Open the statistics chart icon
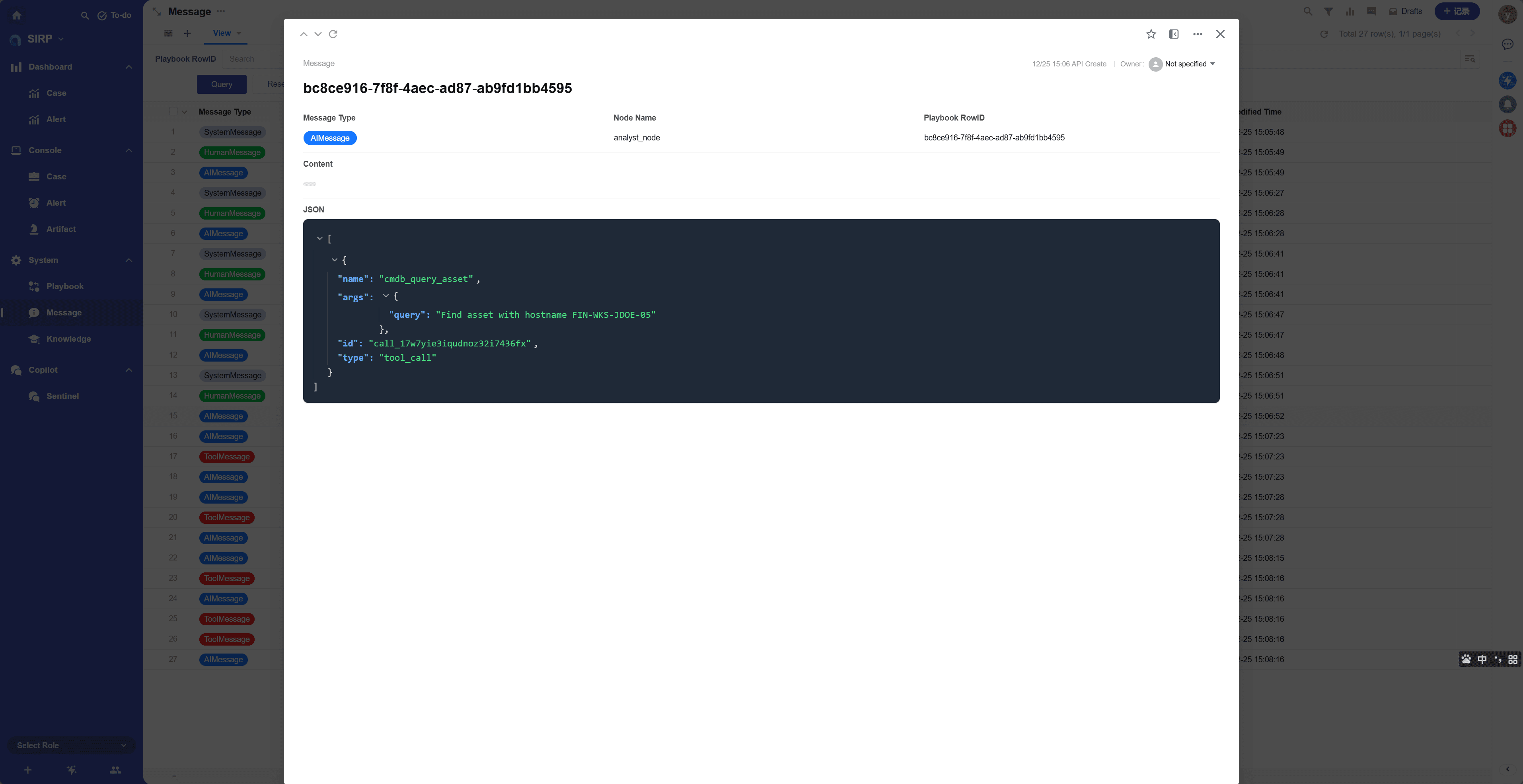The height and width of the screenshot is (784, 1523). (1350, 11)
